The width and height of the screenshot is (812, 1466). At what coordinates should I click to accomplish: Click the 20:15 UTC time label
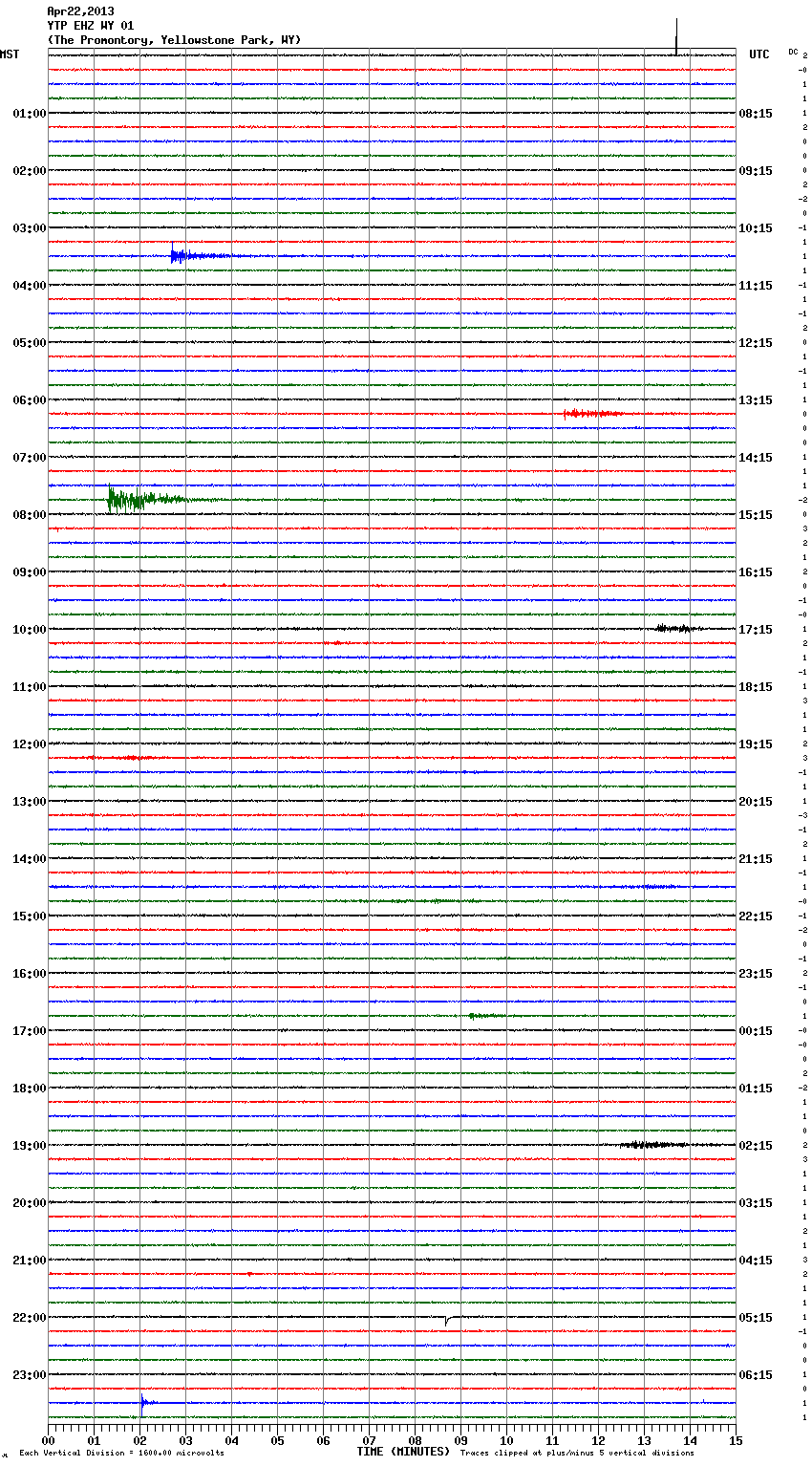756,802
